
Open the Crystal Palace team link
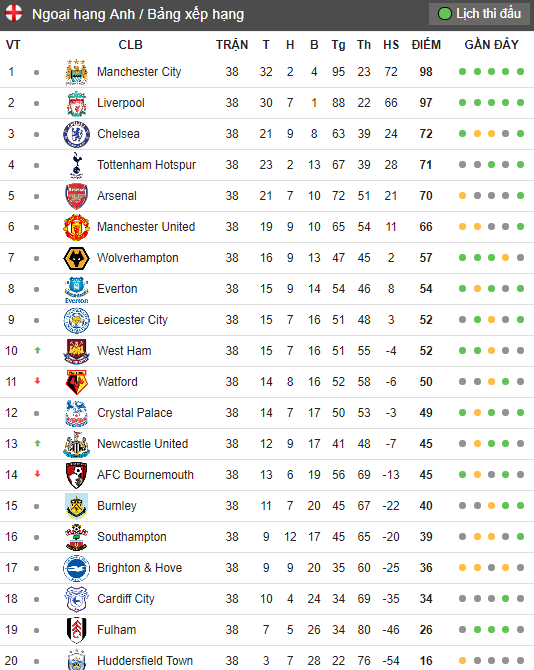[135, 413]
